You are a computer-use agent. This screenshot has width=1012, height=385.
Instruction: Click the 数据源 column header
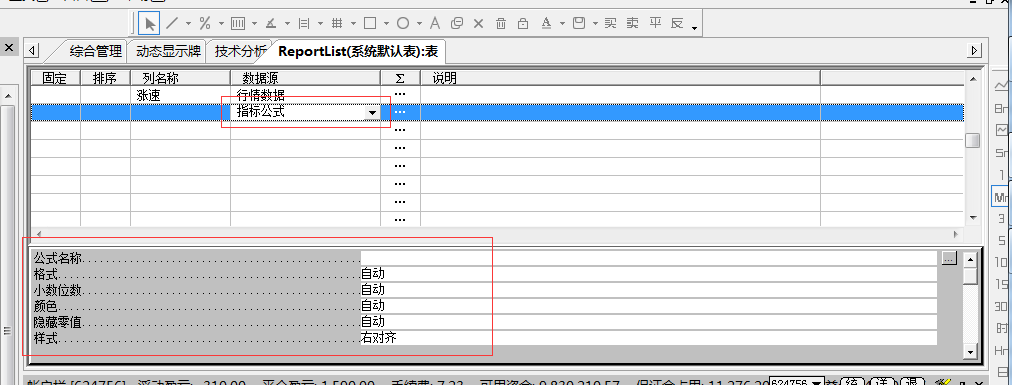click(305, 78)
